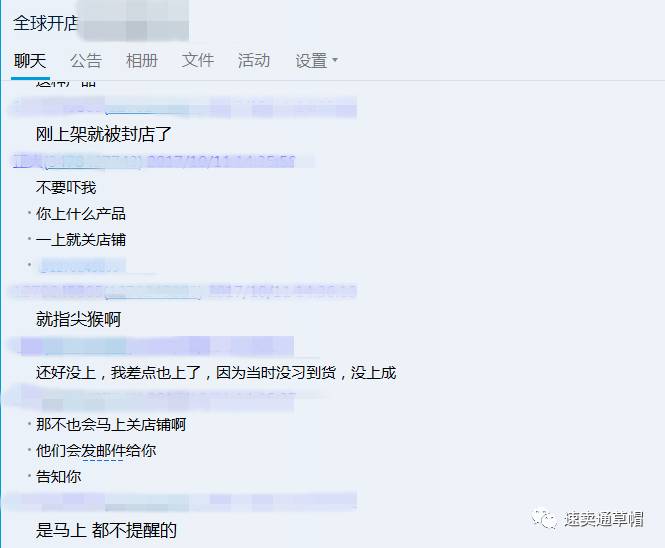The image size is (665, 548).
Task: Click the blurred @mention link in chat
Action: point(81,266)
